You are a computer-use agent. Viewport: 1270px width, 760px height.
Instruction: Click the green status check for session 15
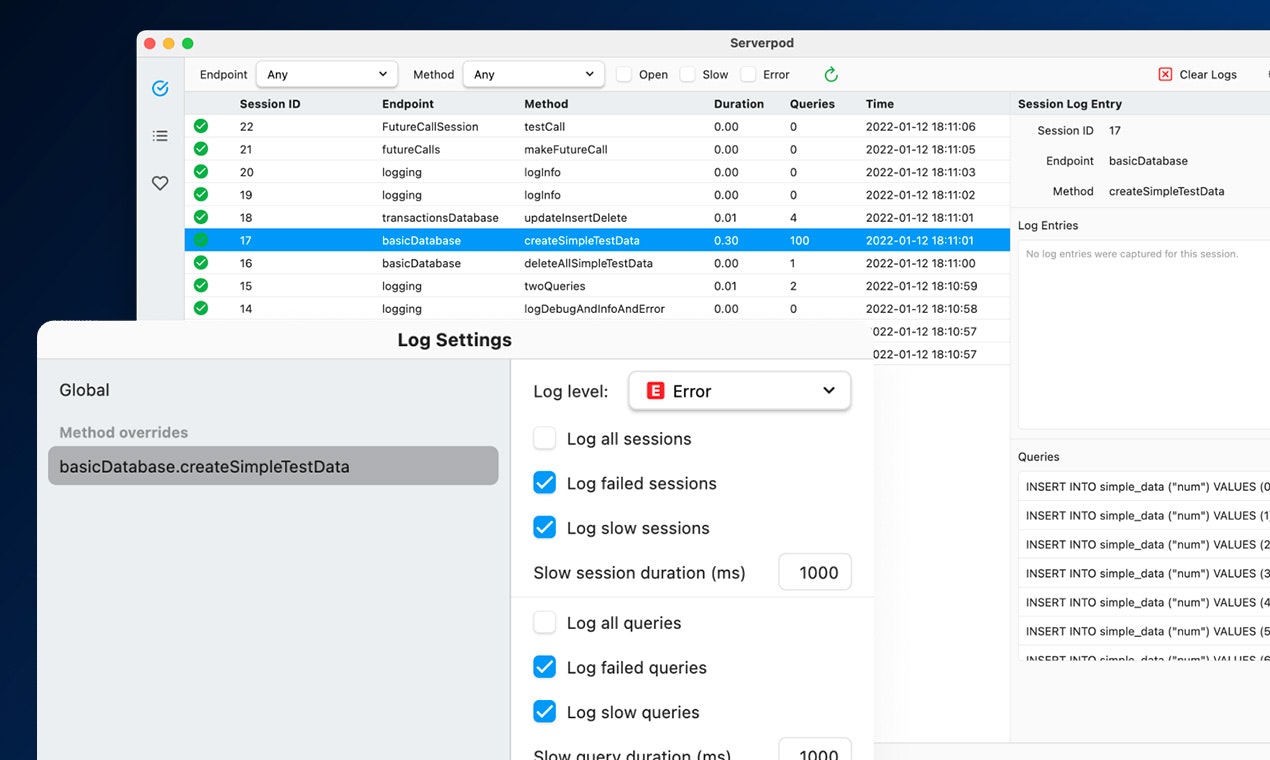pyautogui.click(x=201, y=285)
